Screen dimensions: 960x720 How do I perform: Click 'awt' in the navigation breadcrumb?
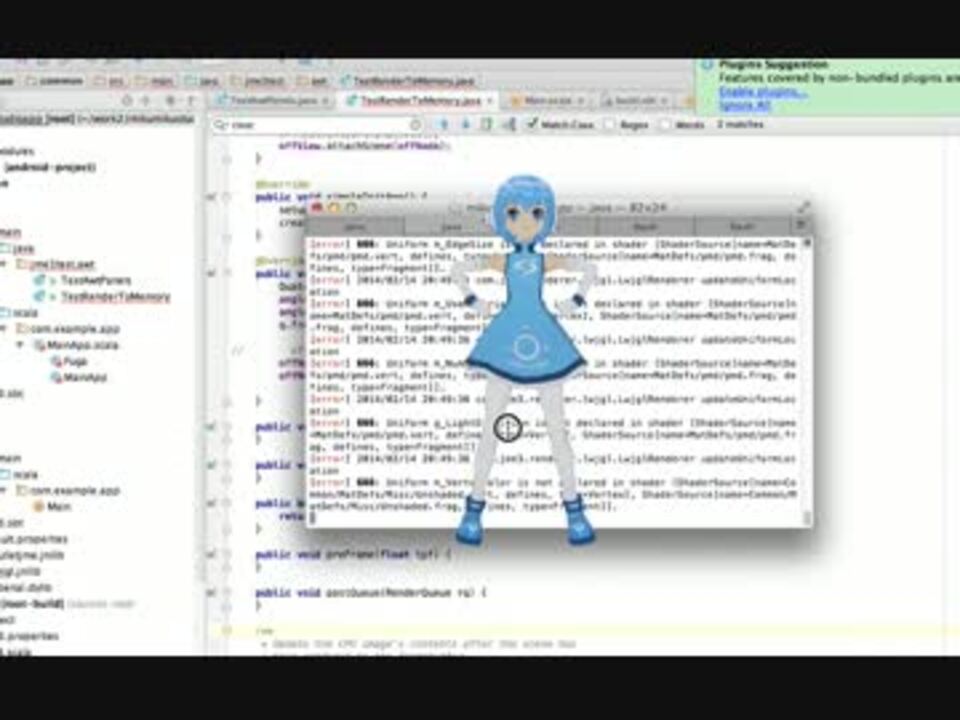tap(313, 81)
